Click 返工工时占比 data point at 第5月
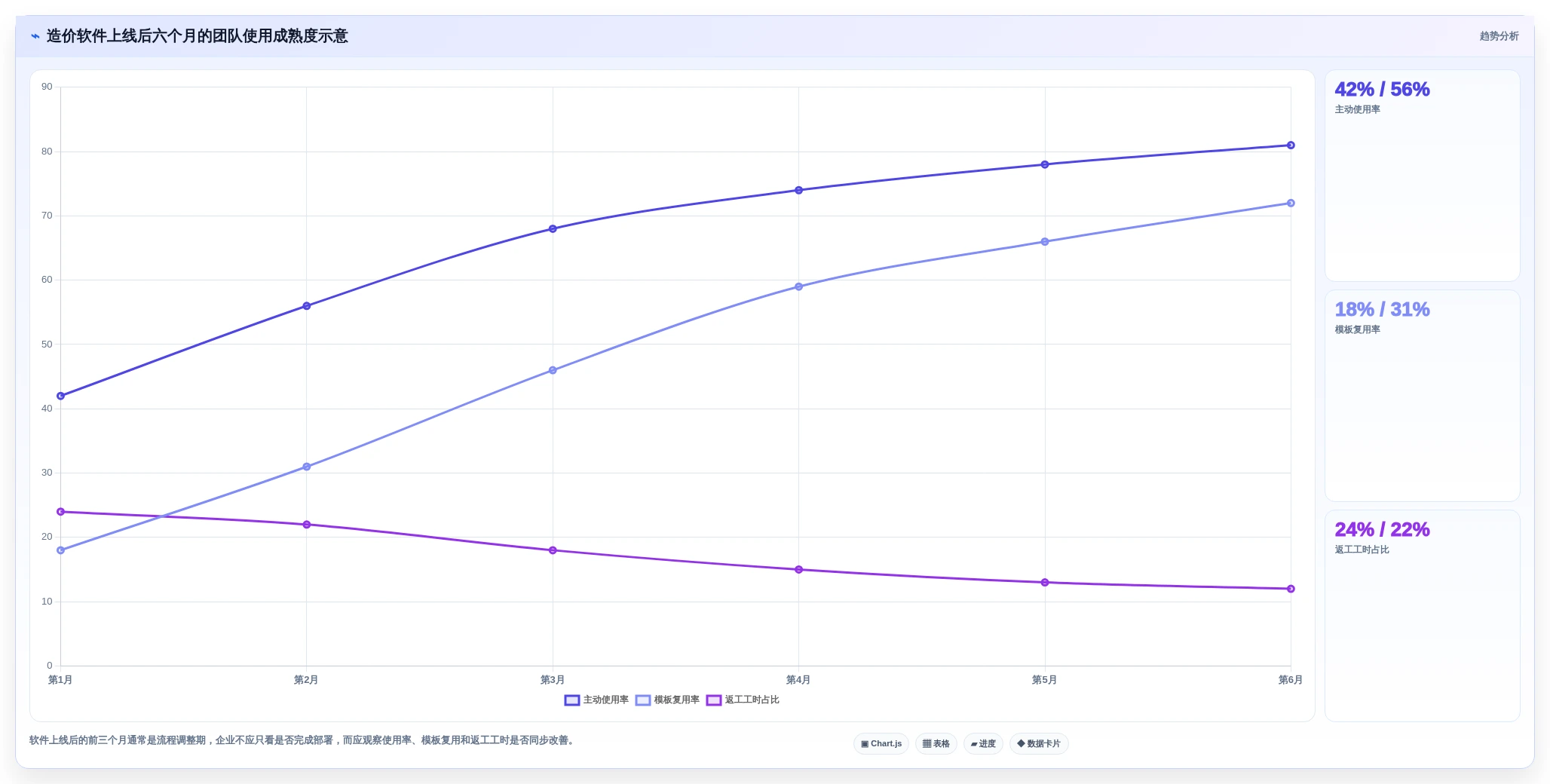 1045,583
